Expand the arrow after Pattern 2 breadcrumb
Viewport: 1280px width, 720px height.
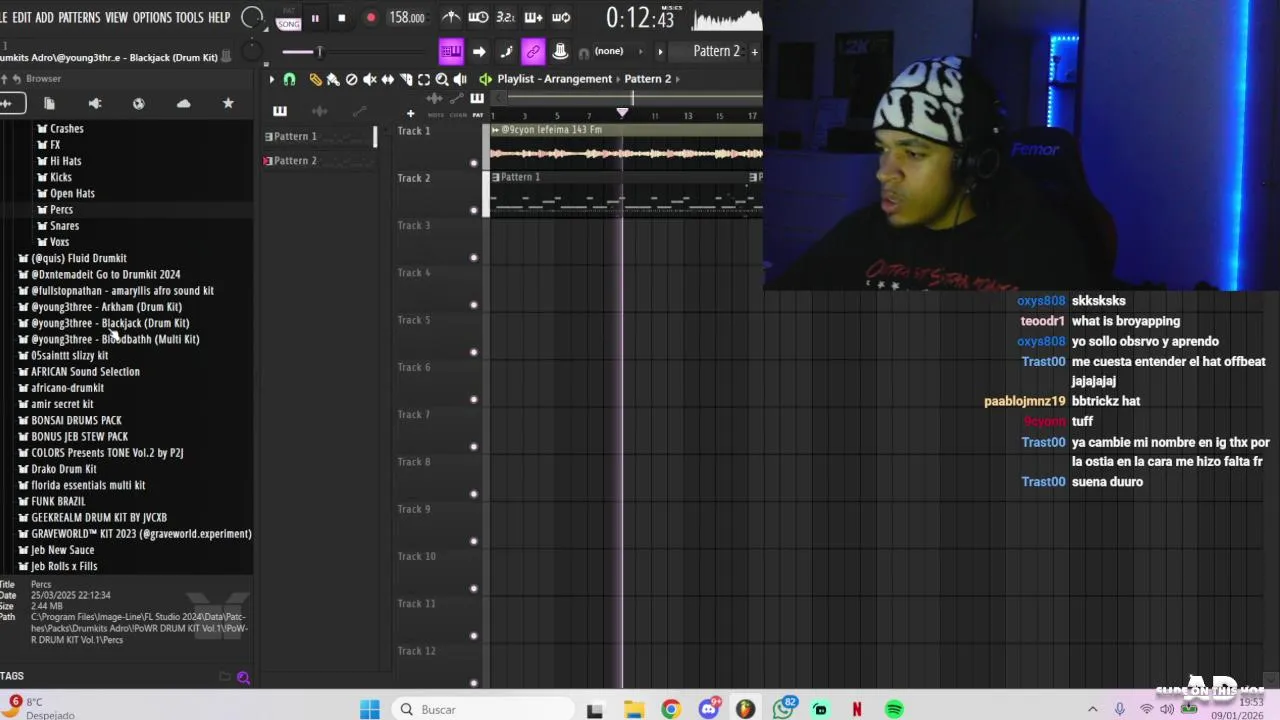click(x=678, y=79)
